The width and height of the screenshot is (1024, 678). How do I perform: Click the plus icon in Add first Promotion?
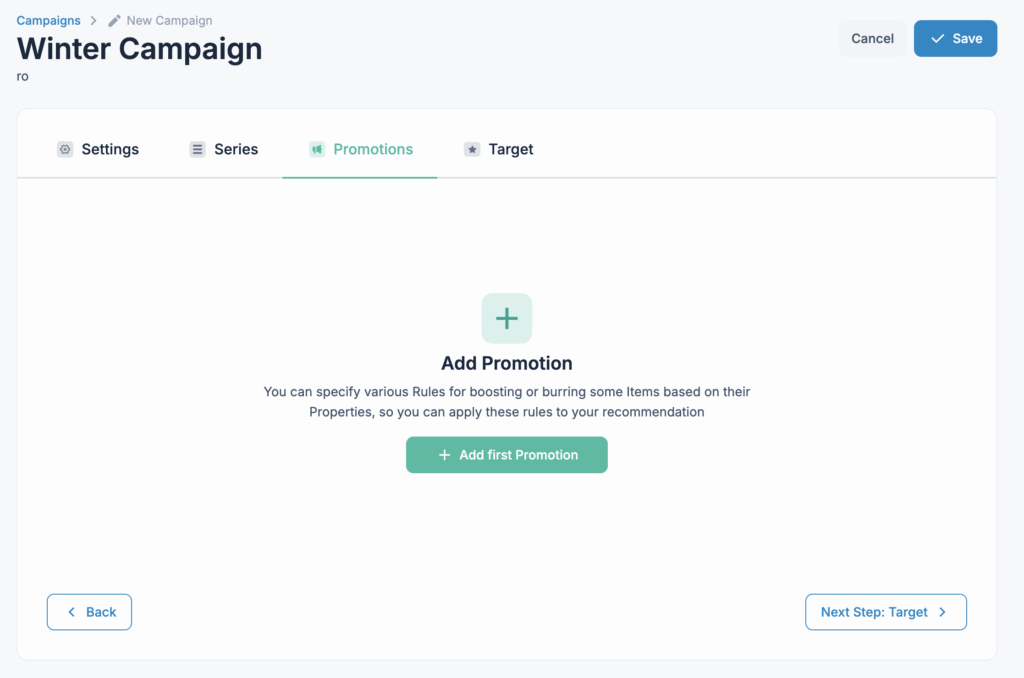tap(445, 455)
